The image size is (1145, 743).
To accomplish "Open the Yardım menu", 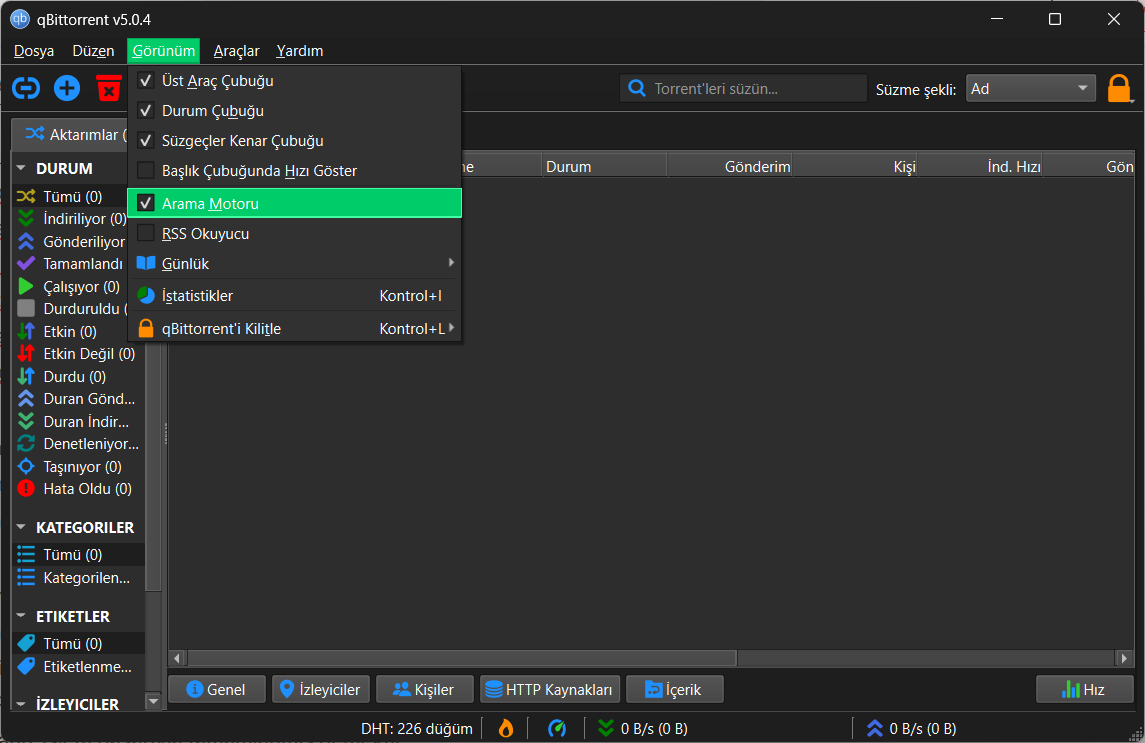I will (x=299, y=51).
